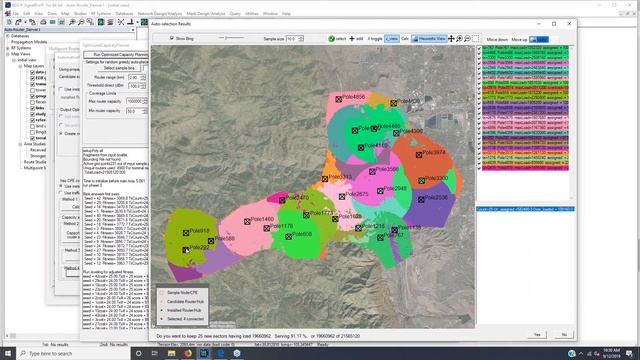Click the Pole4856 site marker on map
This screenshot has height=360, width=640.
pyautogui.click(x=338, y=99)
